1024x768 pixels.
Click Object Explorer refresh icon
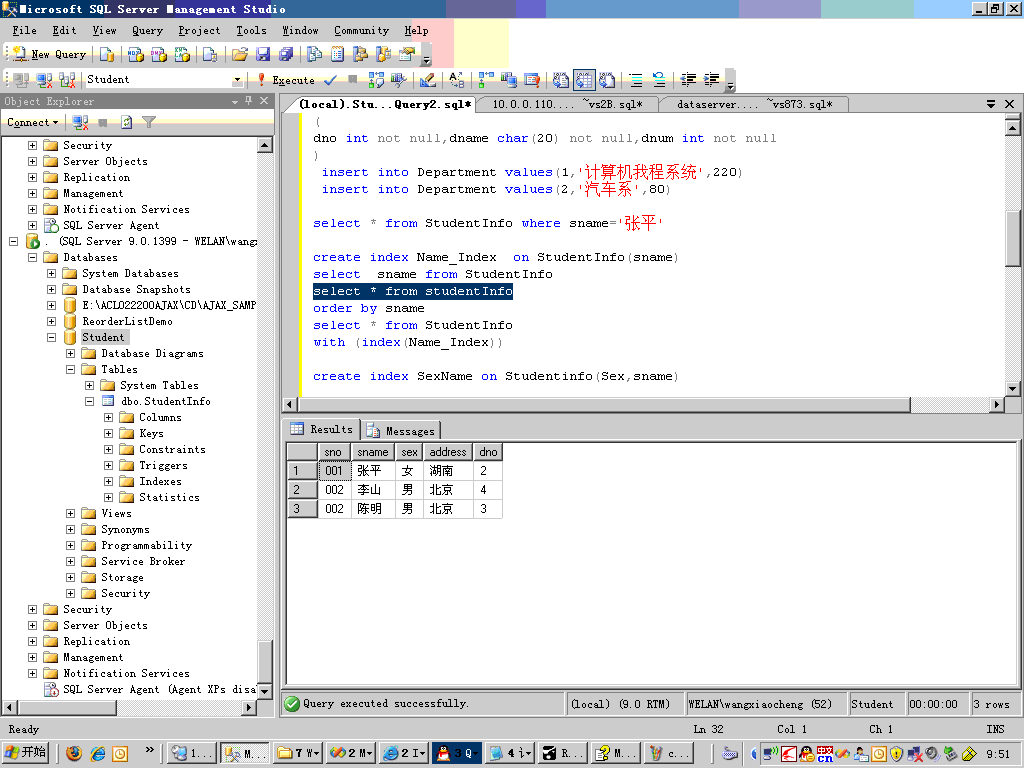[x=126, y=122]
